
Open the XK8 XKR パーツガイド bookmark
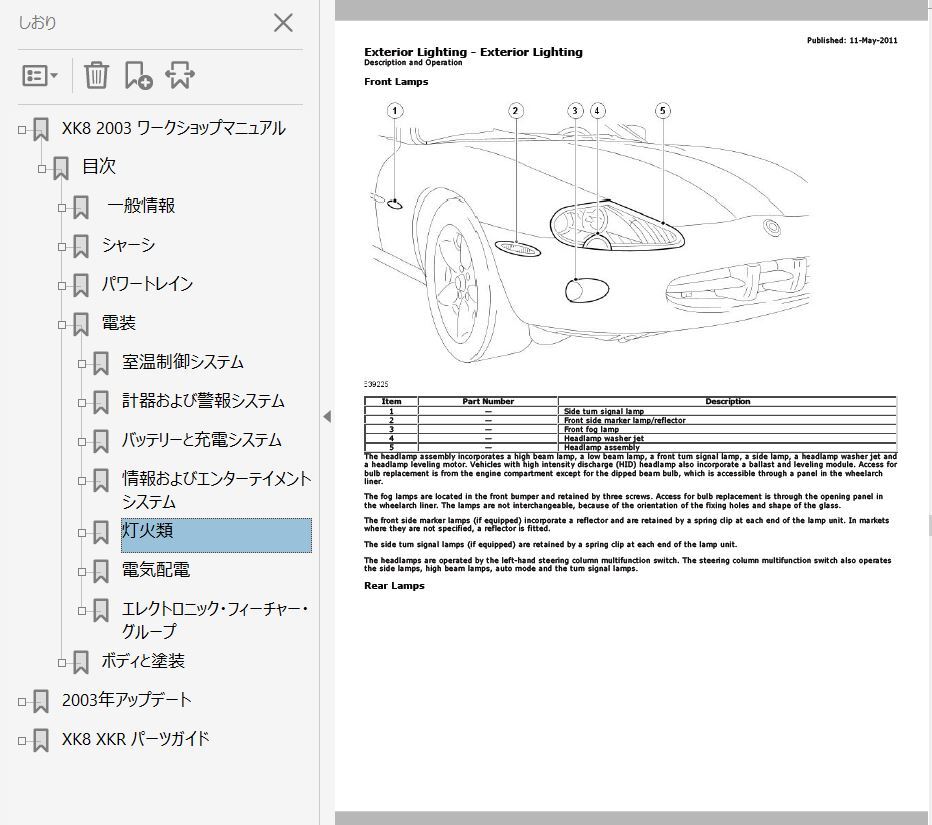coord(136,739)
